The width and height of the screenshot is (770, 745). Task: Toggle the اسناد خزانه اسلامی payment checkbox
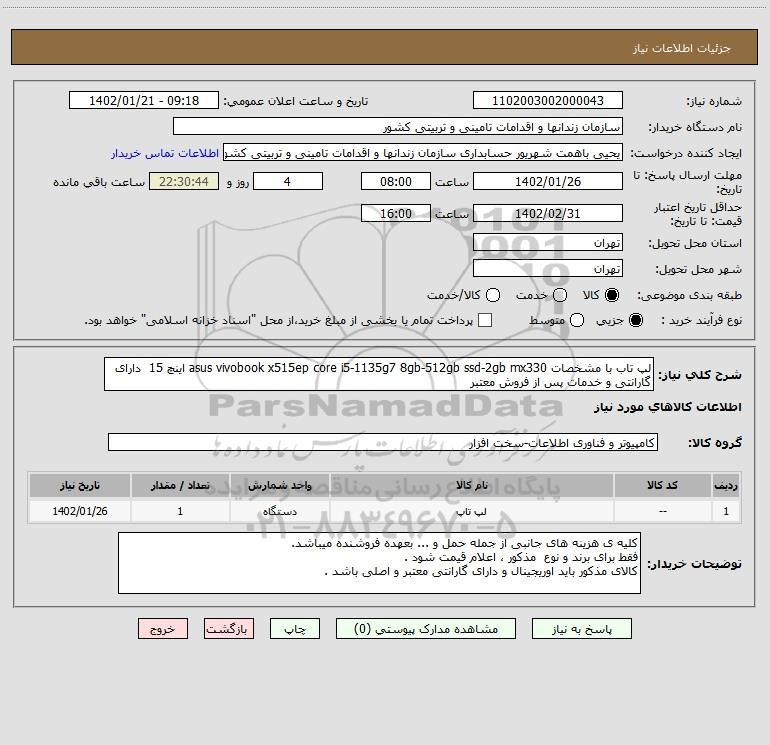pos(485,320)
